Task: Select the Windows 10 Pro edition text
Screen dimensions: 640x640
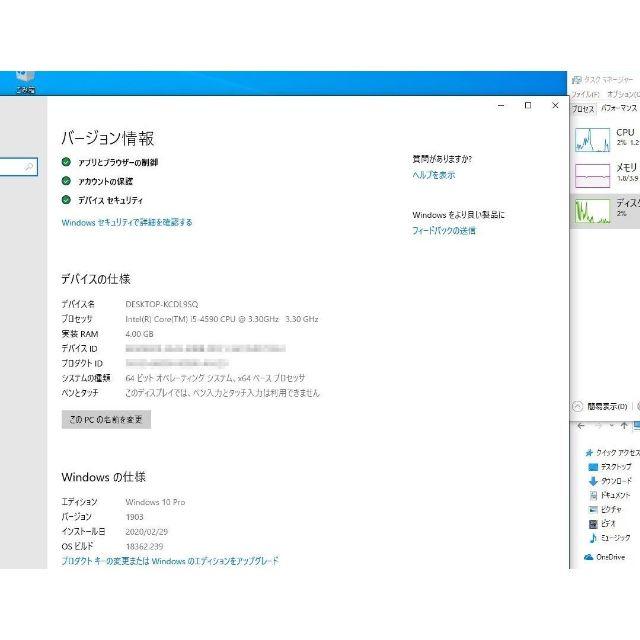Action: click(x=155, y=502)
